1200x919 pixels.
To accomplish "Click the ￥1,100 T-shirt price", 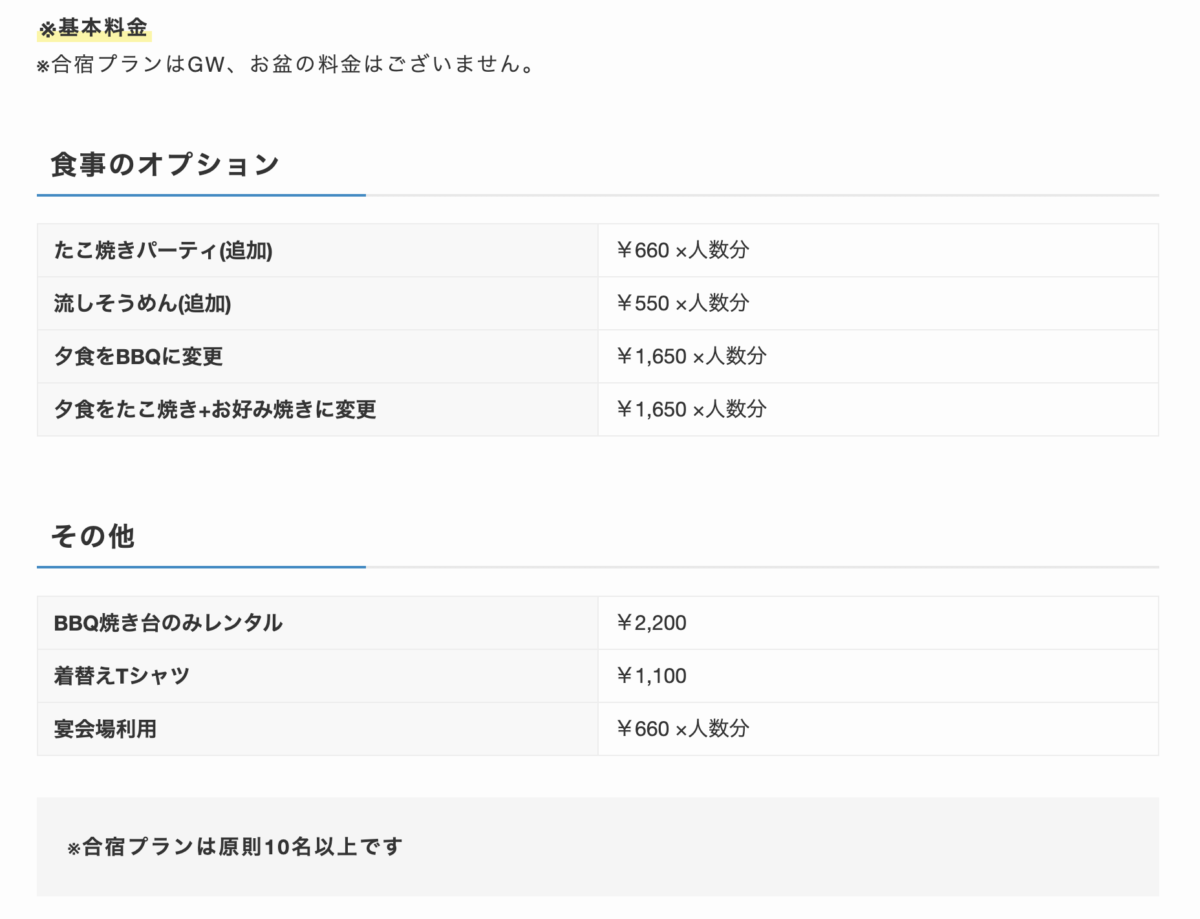I will (x=651, y=677).
